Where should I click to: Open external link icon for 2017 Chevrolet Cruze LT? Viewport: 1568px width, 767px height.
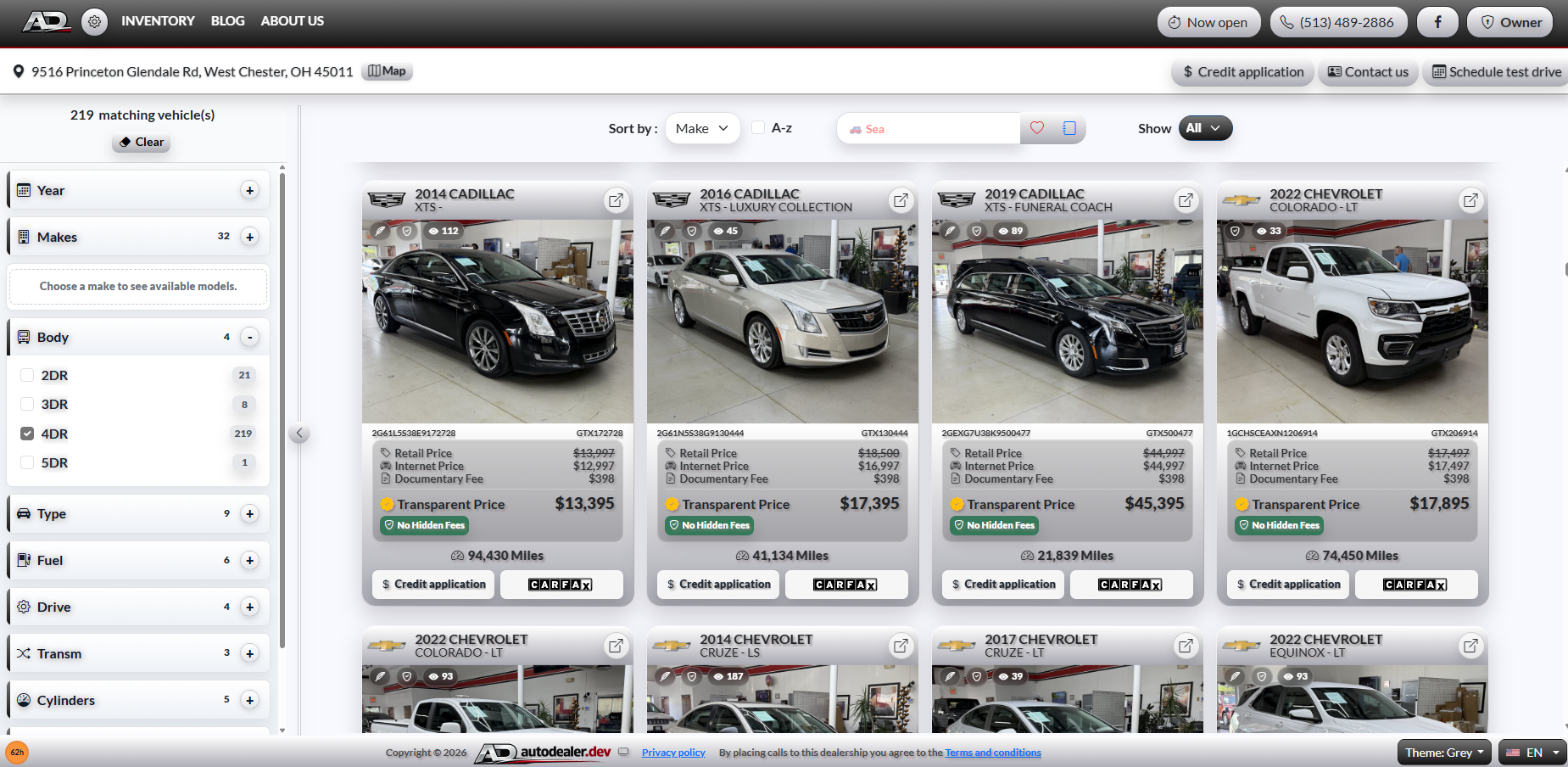click(1186, 646)
